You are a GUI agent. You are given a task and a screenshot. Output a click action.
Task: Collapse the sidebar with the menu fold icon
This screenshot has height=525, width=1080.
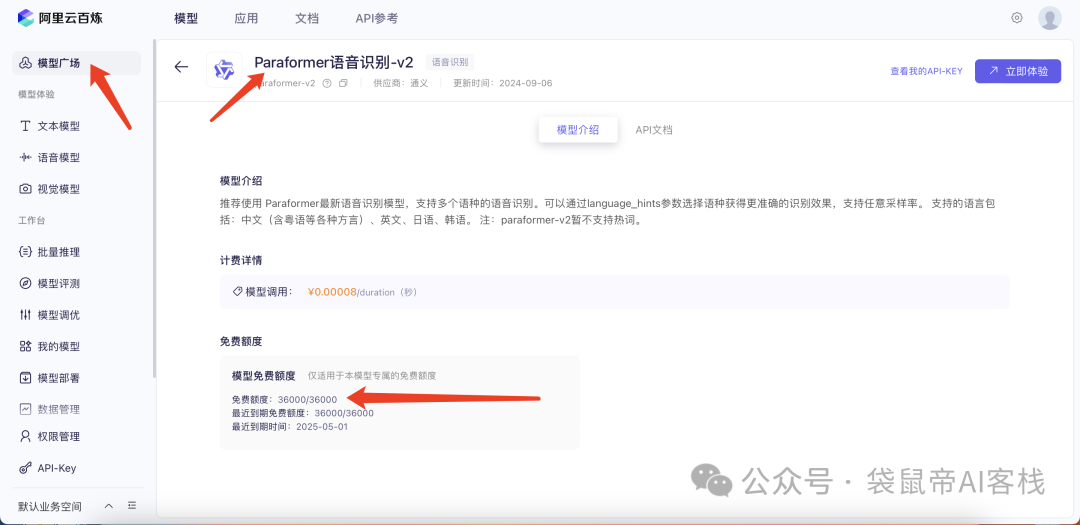coord(132,506)
